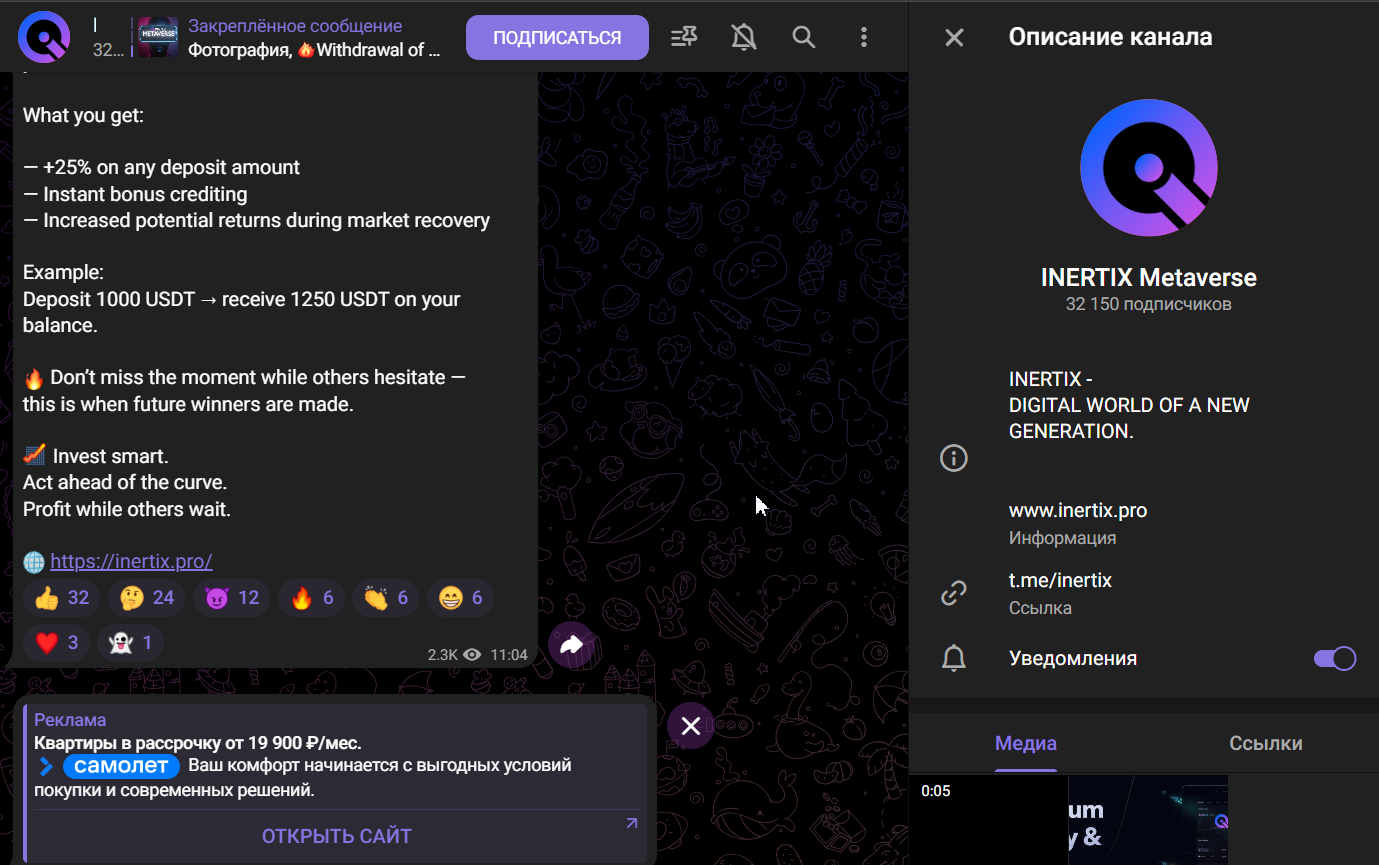Click the forward arrow button beside message
The image size is (1379, 865).
coord(571,645)
